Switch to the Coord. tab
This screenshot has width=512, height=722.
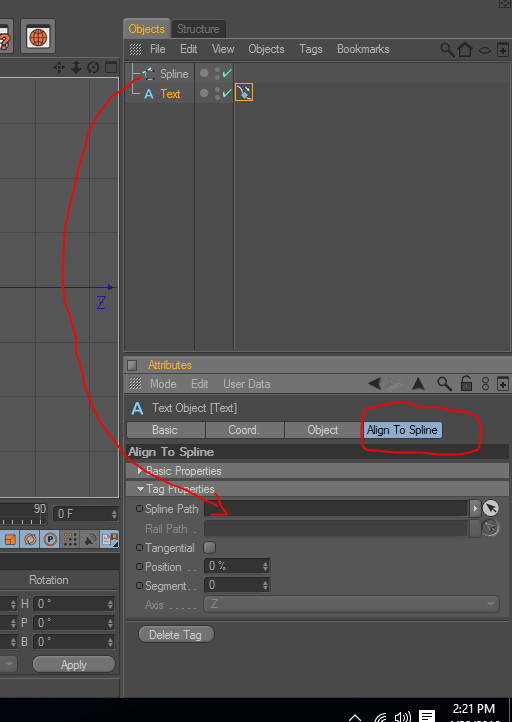[x=244, y=430]
